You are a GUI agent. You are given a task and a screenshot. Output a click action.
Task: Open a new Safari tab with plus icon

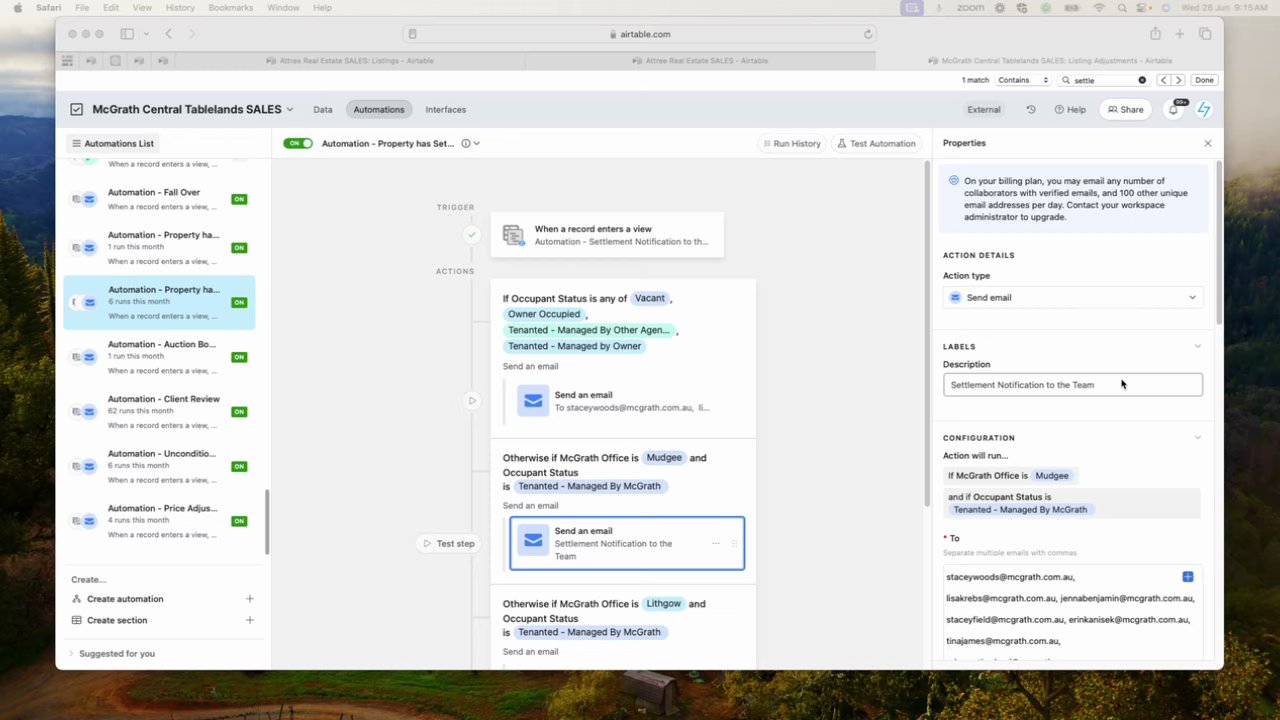click(x=1180, y=34)
